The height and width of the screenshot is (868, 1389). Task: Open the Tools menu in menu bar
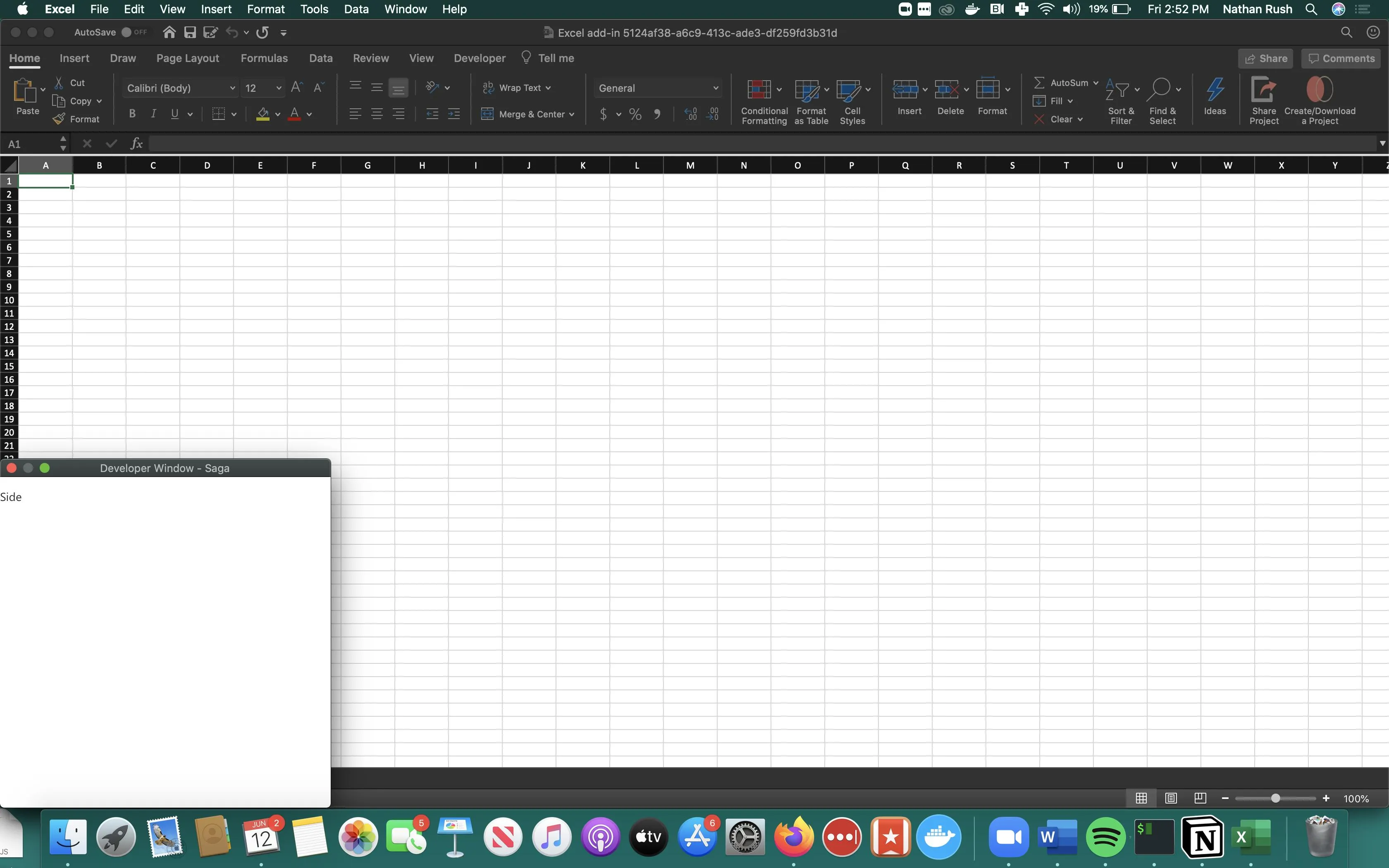[314, 9]
